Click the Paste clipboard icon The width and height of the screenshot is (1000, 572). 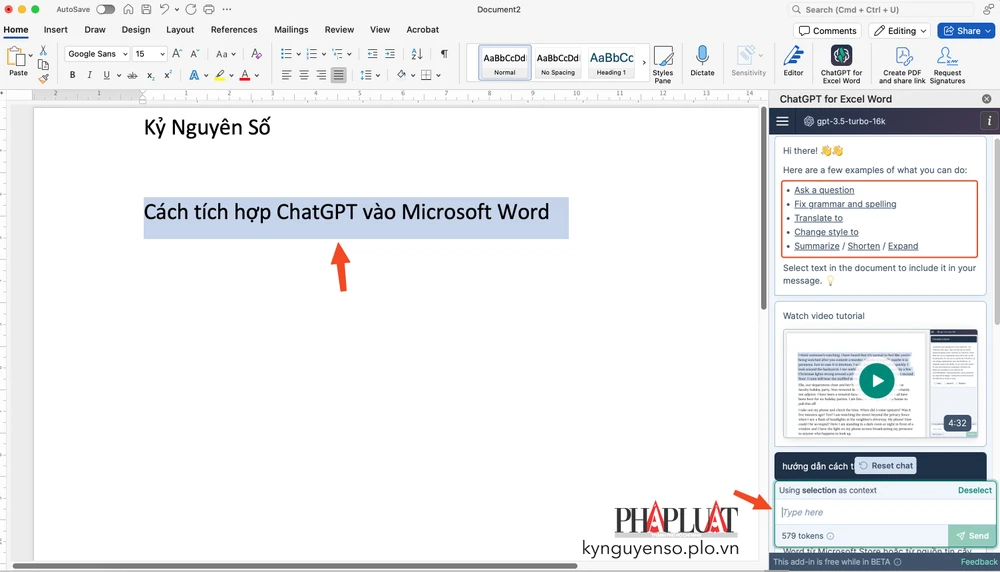pyautogui.click(x=16, y=57)
